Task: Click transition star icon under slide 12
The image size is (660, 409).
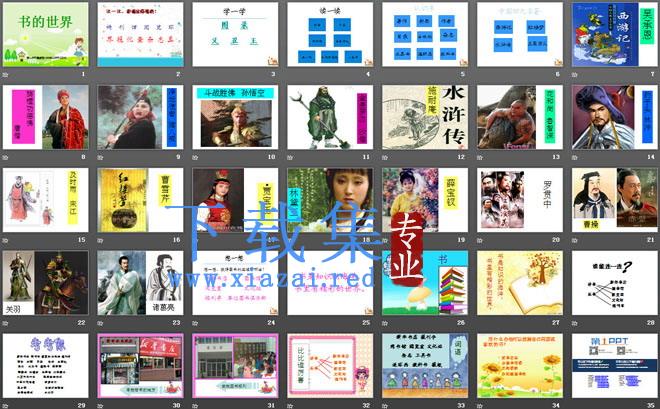Action: point(385,158)
